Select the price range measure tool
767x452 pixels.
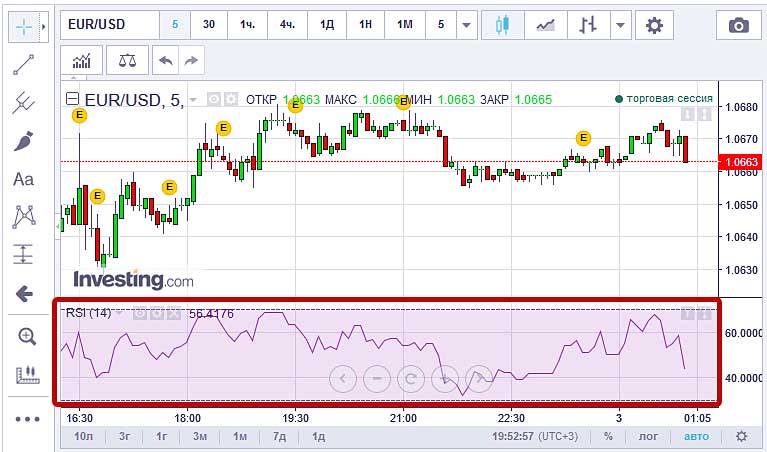pos(23,254)
